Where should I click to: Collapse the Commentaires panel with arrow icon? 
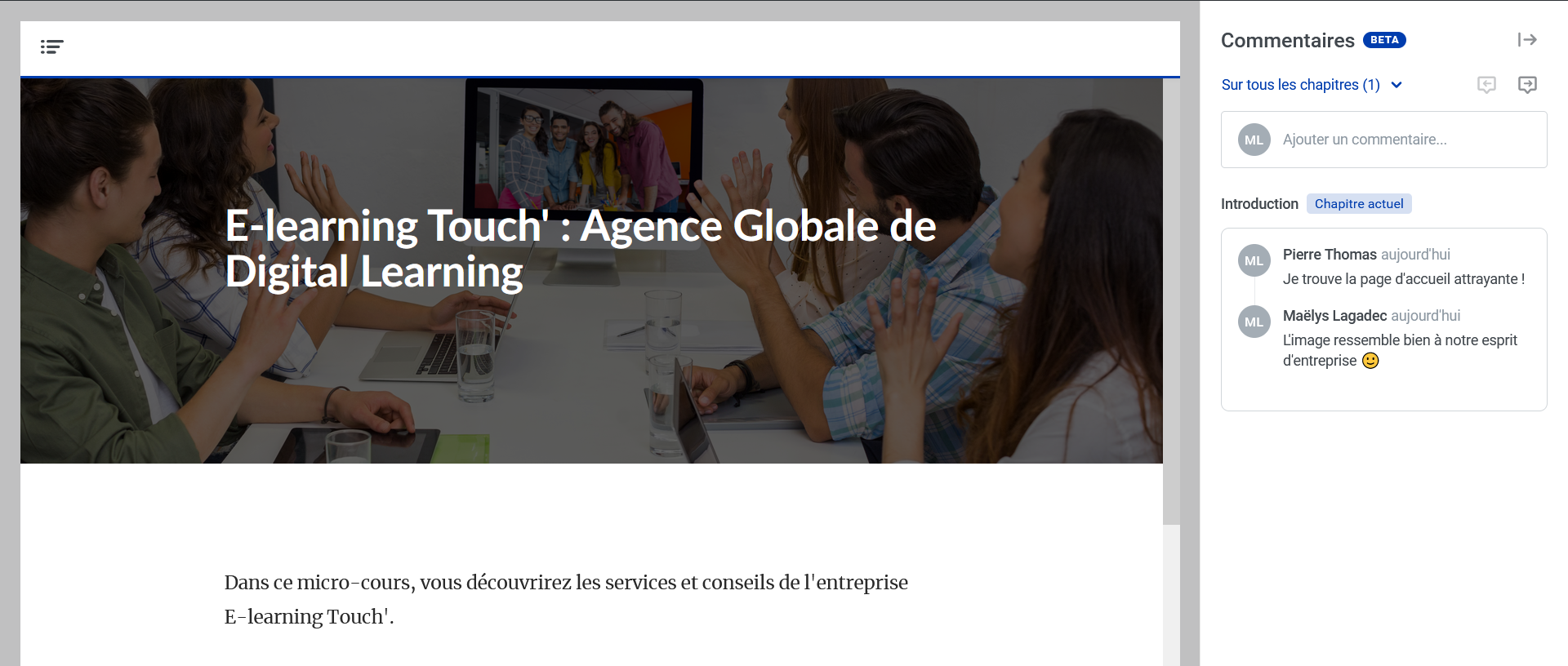pos(1527,40)
